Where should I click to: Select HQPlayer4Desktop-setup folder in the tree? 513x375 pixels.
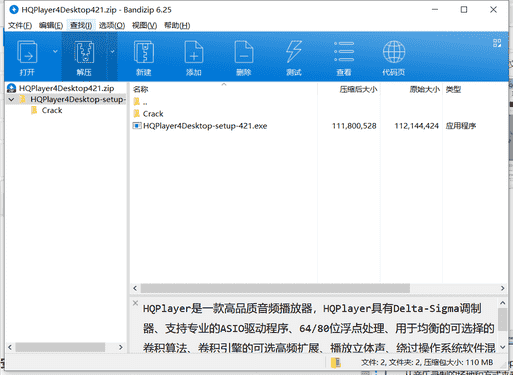[77, 99]
